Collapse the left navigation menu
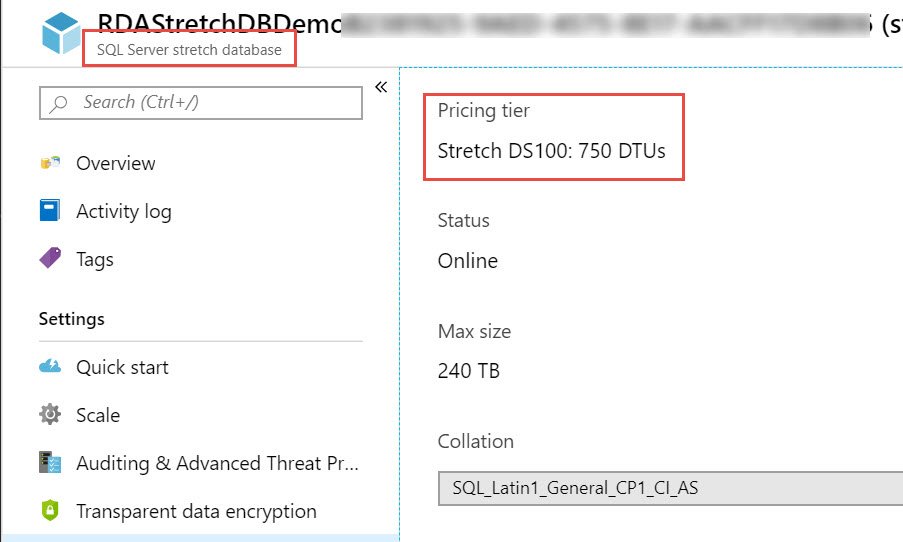 click(x=381, y=87)
